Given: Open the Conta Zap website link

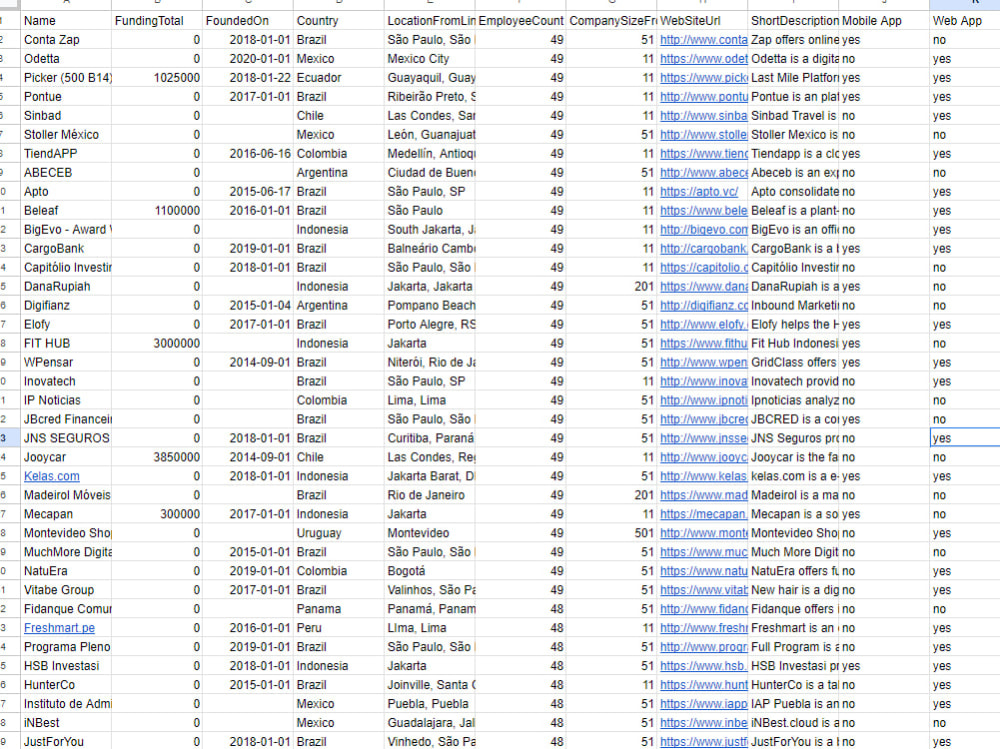Looking at the screenshot, I should [x=703, y=40].
